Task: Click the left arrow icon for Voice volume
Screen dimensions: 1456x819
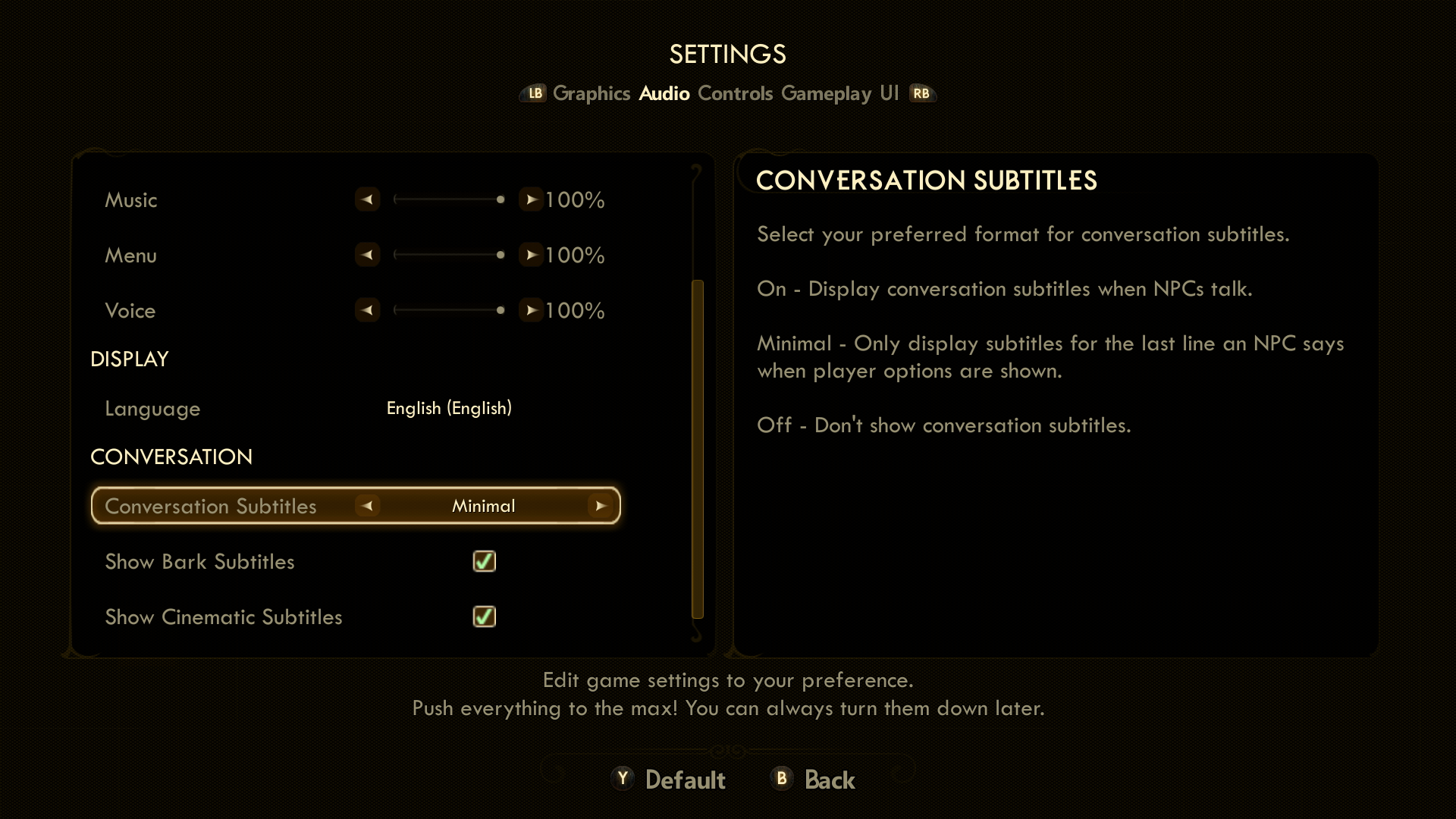Action: [366, 310]
